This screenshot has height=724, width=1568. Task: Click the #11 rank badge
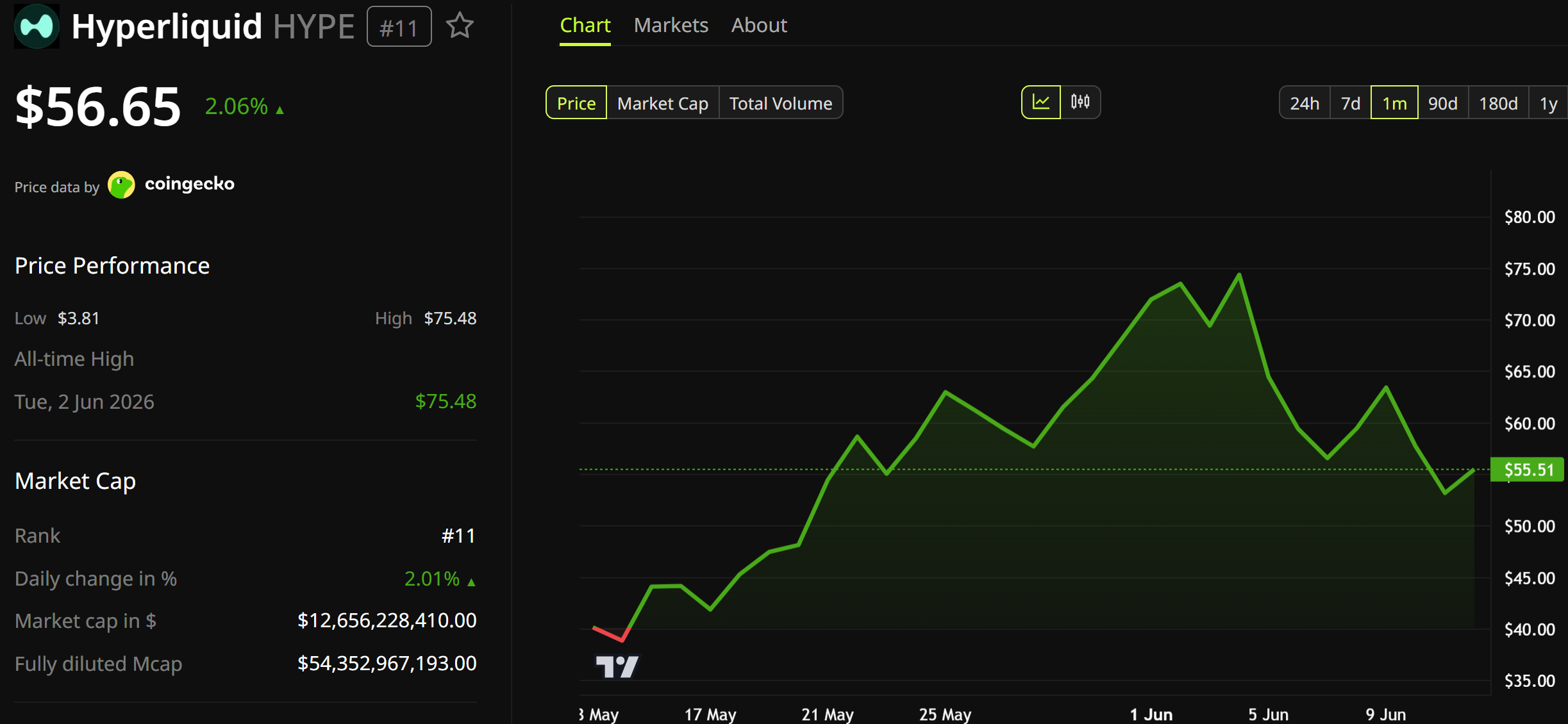399,27
